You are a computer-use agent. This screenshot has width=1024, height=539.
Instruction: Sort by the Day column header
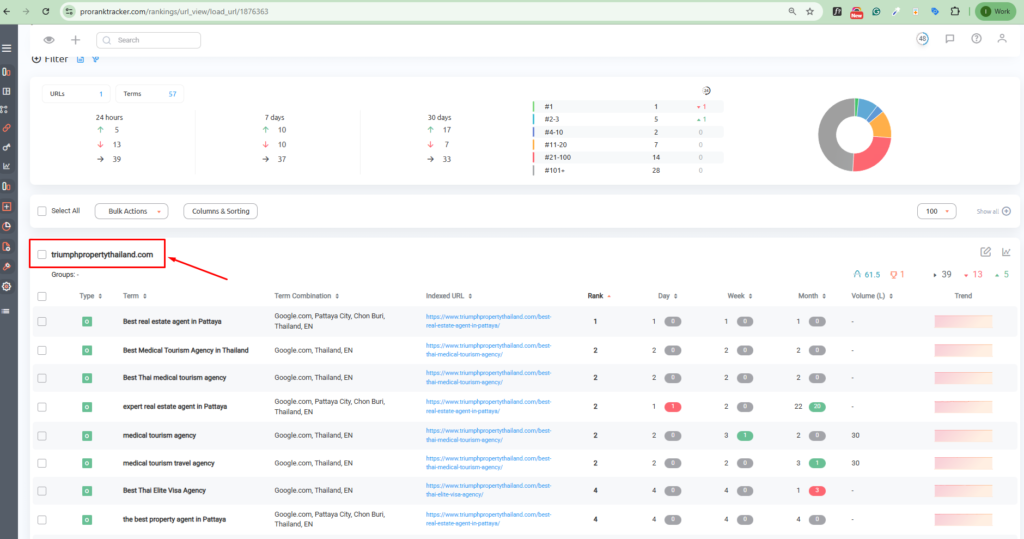click(667, 296)
